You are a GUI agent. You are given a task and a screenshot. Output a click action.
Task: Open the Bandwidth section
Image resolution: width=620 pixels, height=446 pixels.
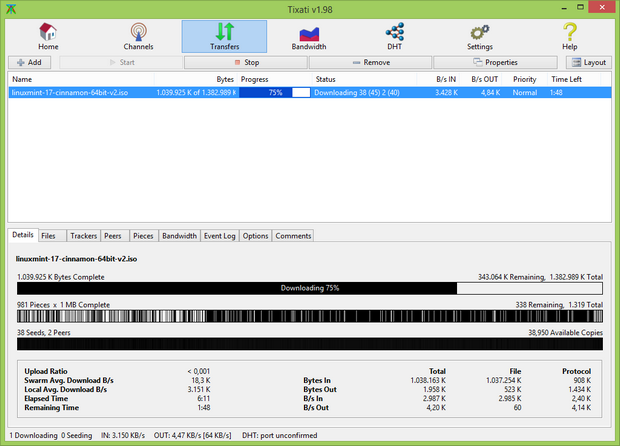coord(309,36)
